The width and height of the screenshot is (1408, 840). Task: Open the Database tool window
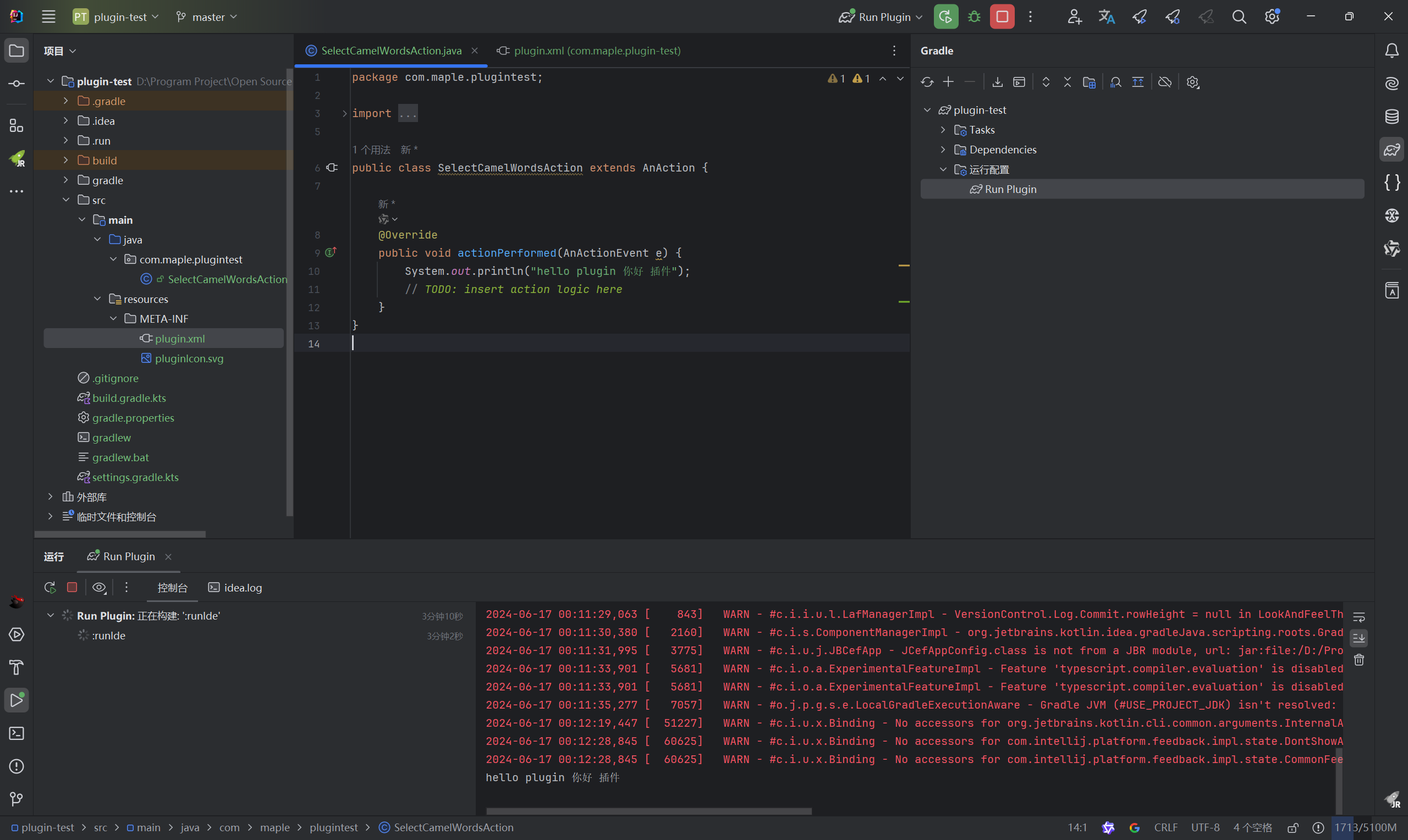point(1391,117)
